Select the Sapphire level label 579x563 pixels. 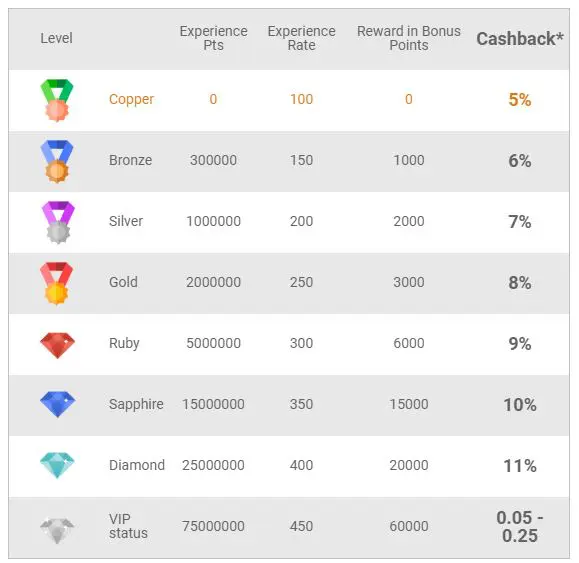pos(136,404)
